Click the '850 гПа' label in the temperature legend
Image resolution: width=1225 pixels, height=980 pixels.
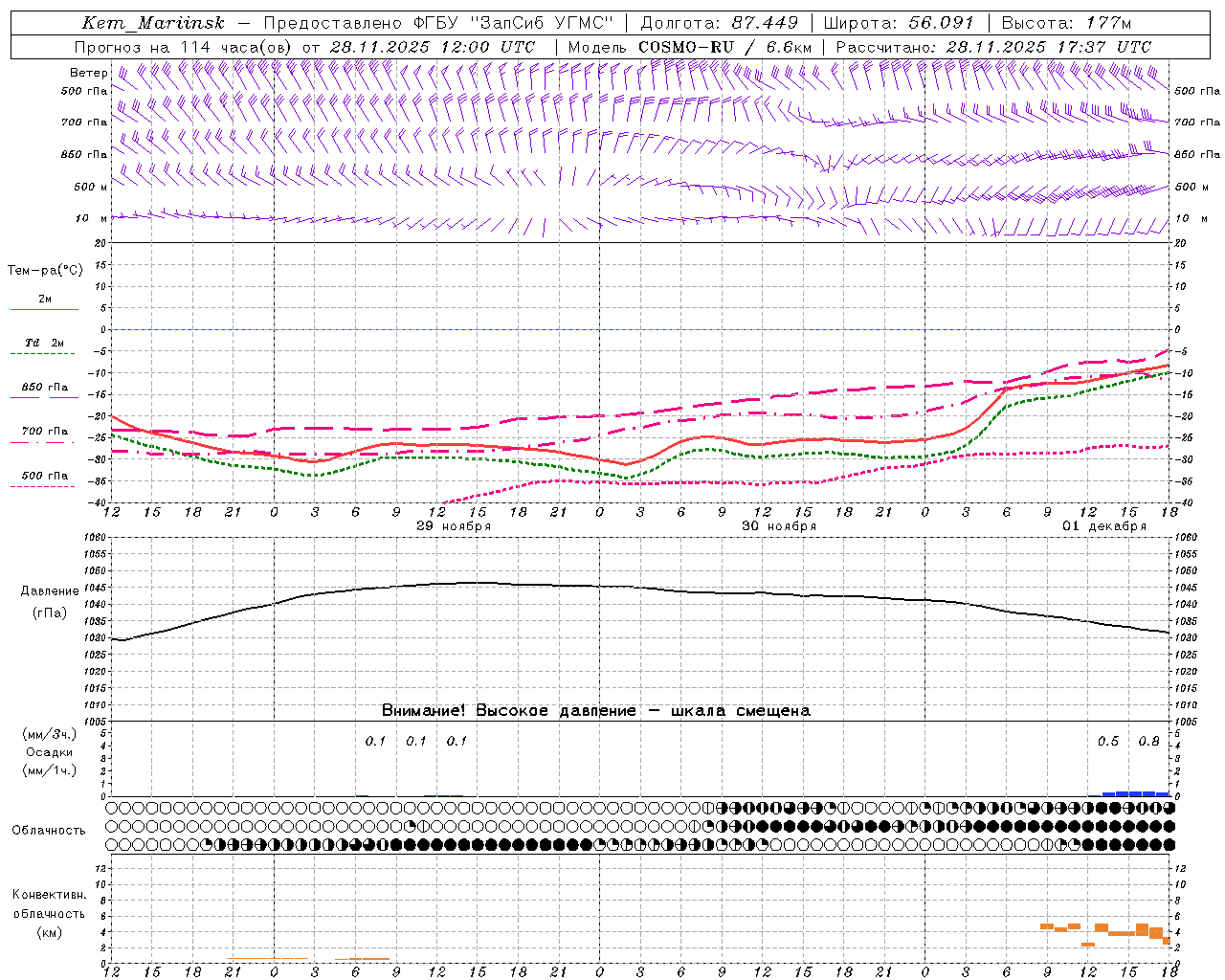(45, 388)
